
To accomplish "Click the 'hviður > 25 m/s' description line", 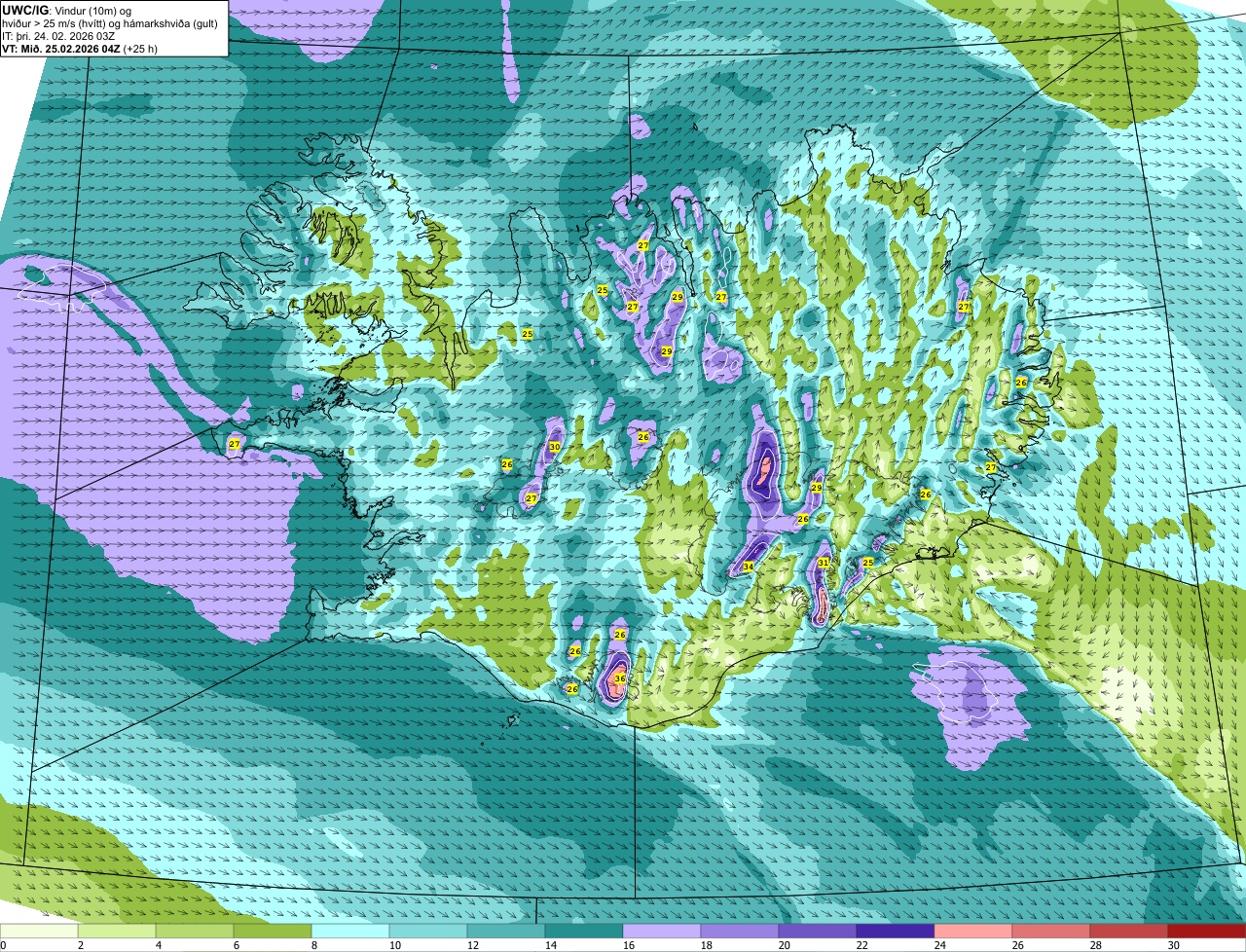I will [110, 22].
